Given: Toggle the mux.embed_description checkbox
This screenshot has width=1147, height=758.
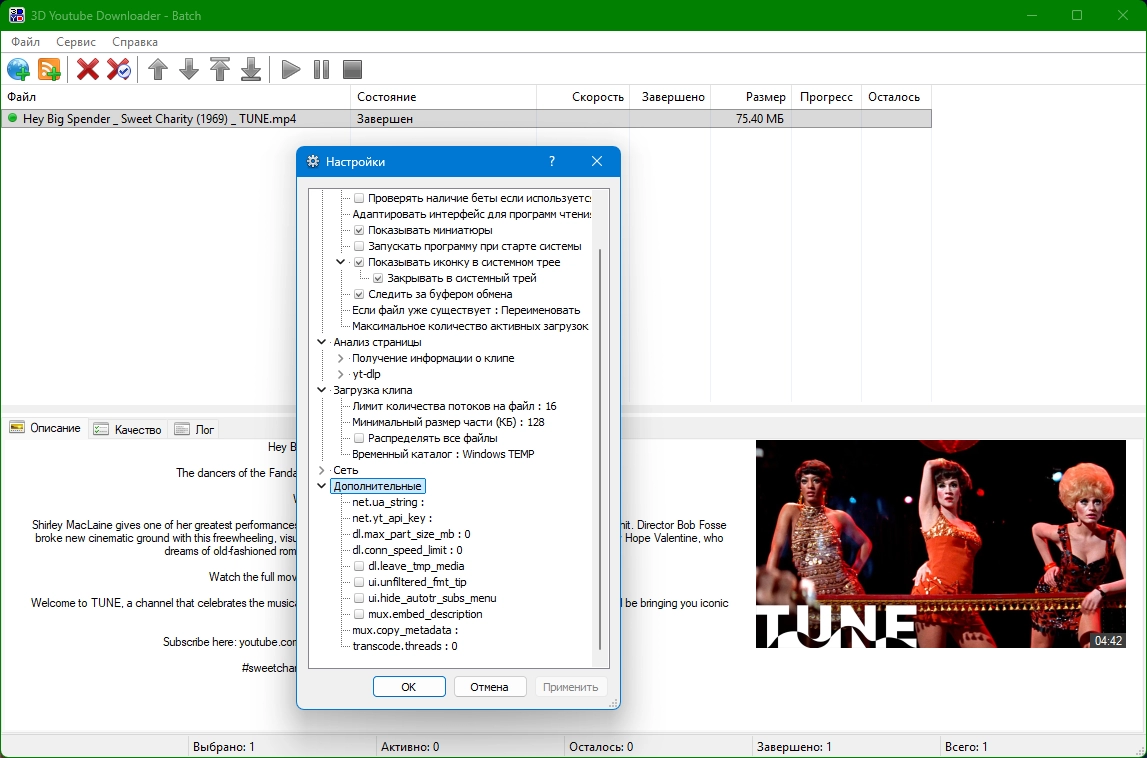Looking at the screenshot, I should (x=360, y=614).
